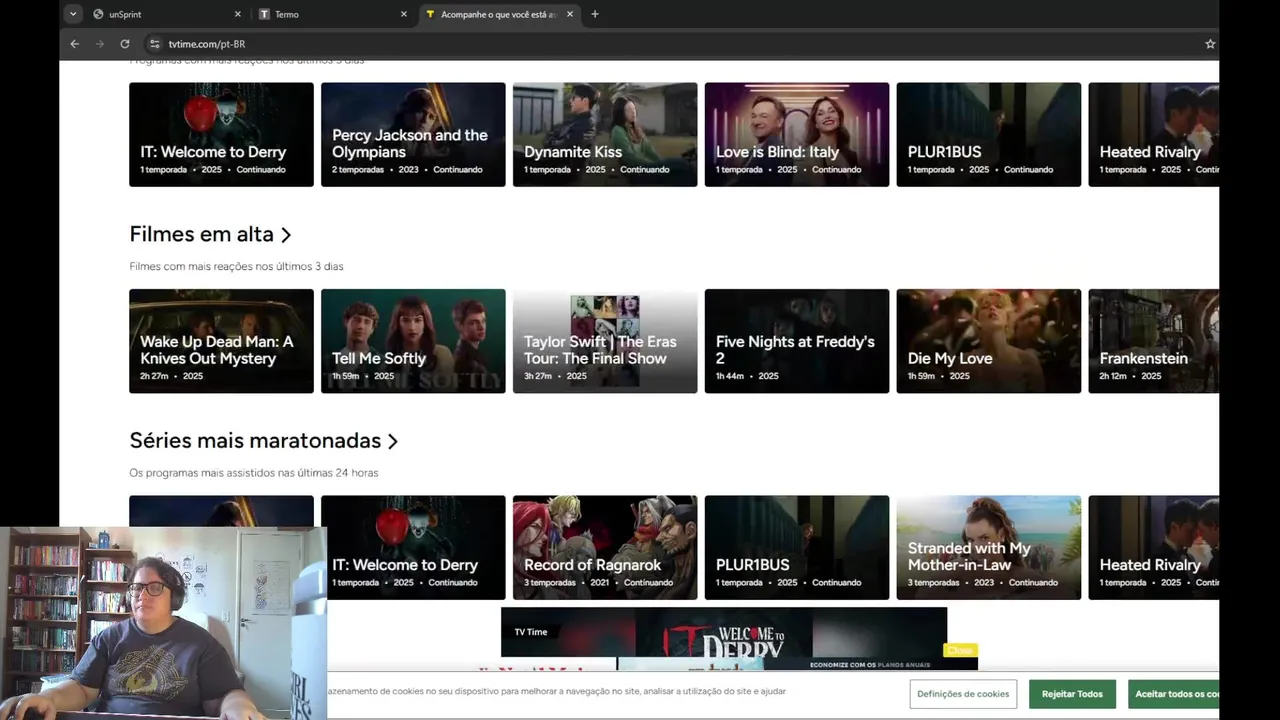Open Wake Up Dead Man movie card
Image resolution: width=1280 pixels, height=720 pixels.
tap(221, 341)
